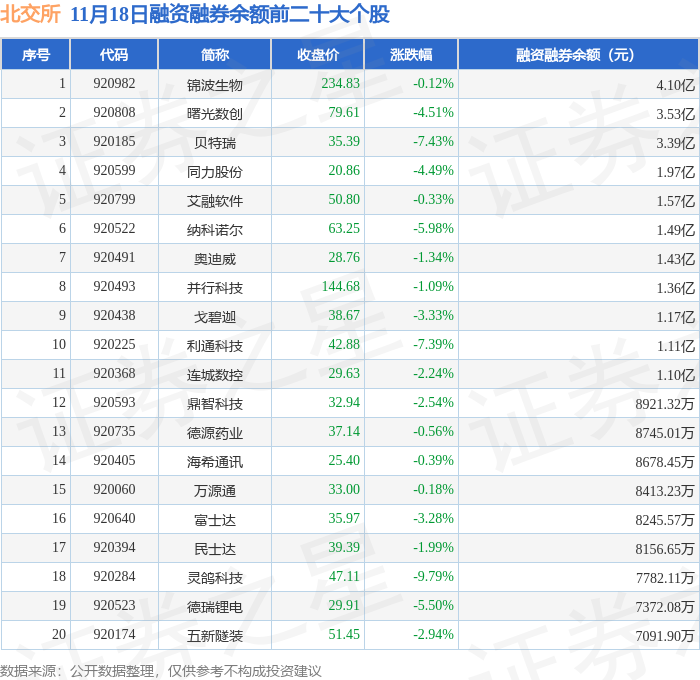Select stock name 灵鸽科技
Screen dimensions: 700x680
[215, 578]
